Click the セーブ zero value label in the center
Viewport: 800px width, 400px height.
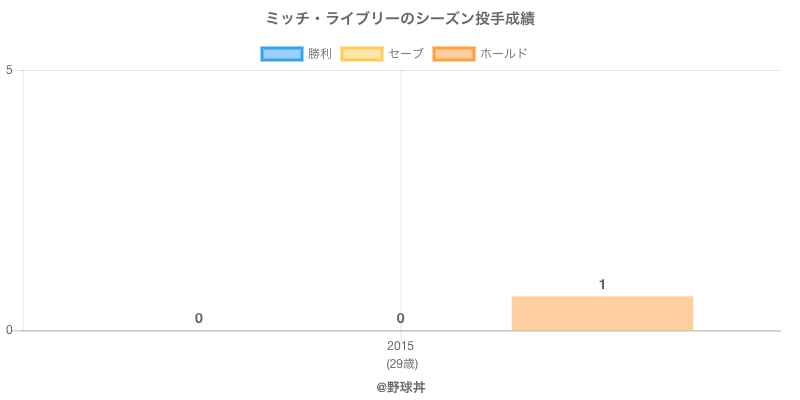coord(400,319)
